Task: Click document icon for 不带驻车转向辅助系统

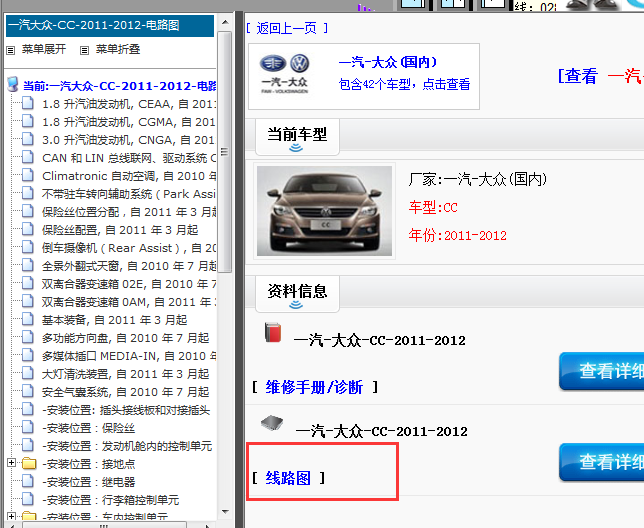Action: (x=28, y=193)
